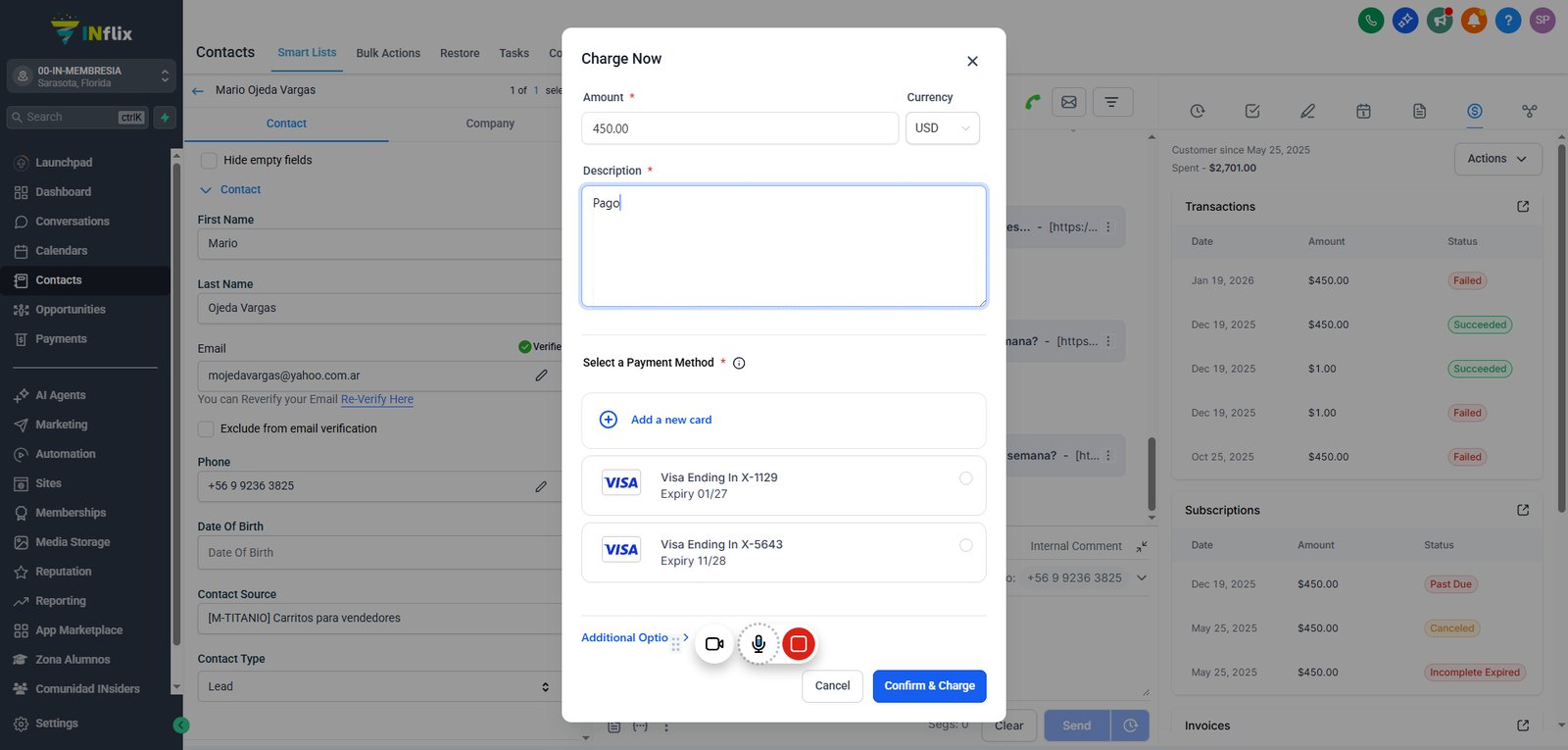This screenshot has width=1568, height=750.
Task: Open the Documents page icon in the right panel
Action: pyautogui.click(x=1419, y=111)
